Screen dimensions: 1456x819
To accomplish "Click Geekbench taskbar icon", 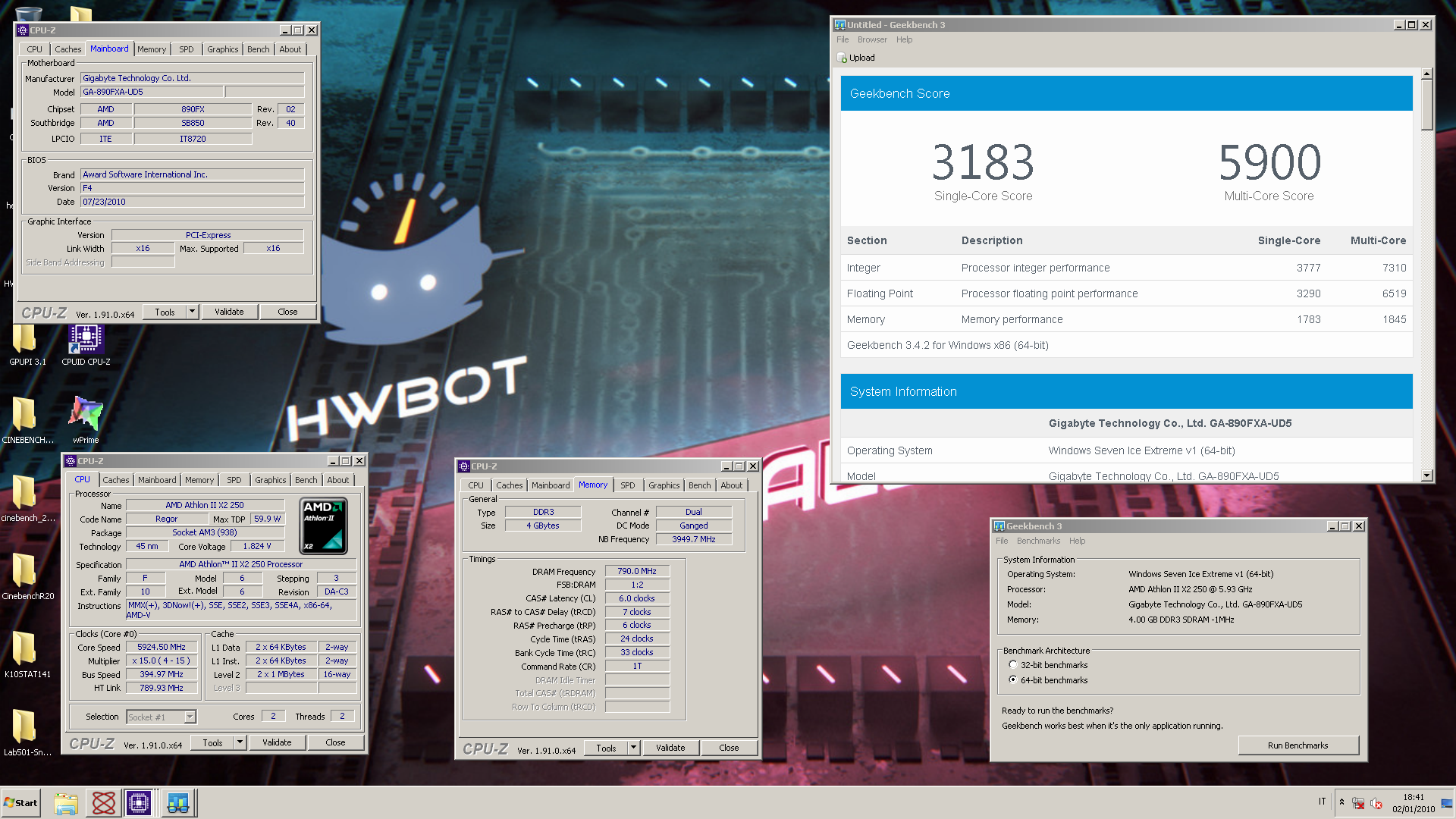I will pos(178,803).
